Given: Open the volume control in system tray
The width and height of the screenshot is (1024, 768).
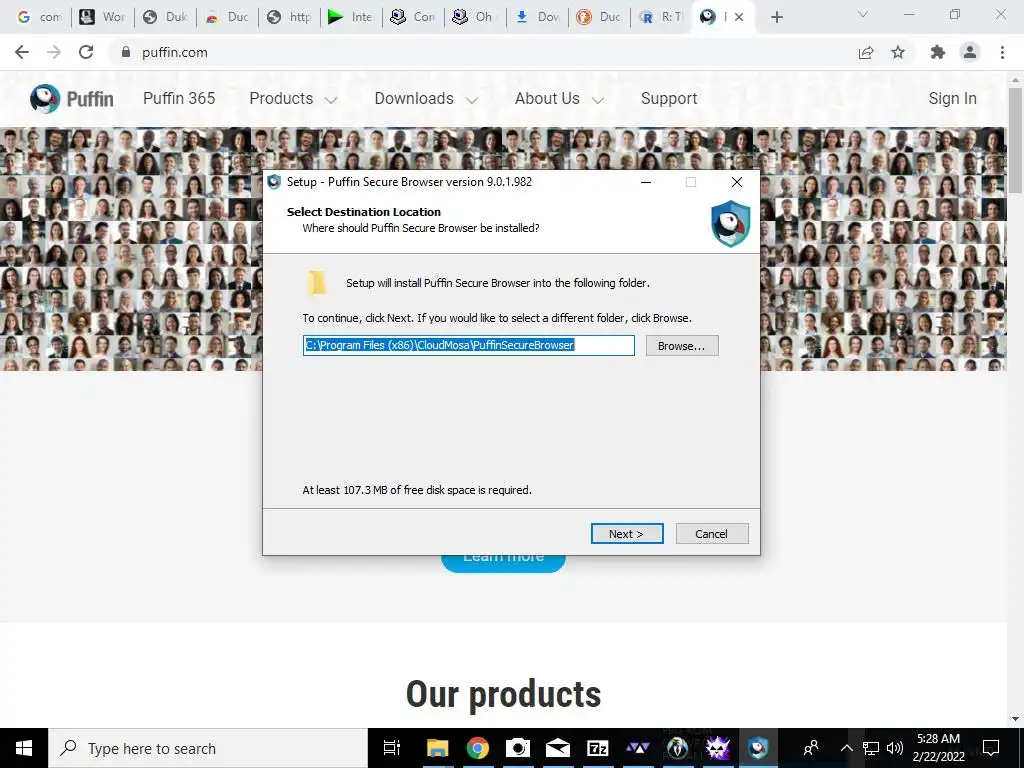Looking at the screenshot, I should [895, 748].
